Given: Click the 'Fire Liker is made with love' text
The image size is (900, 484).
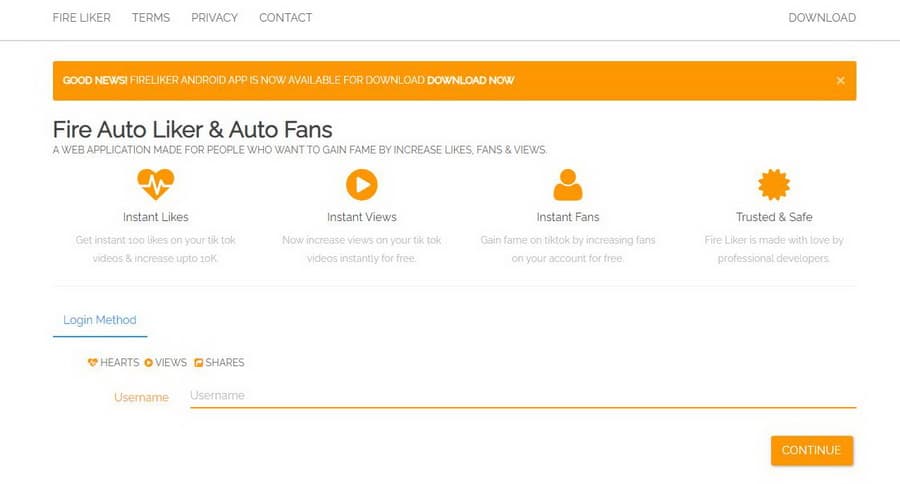Looking at the screenshot, I should [774, 249].
